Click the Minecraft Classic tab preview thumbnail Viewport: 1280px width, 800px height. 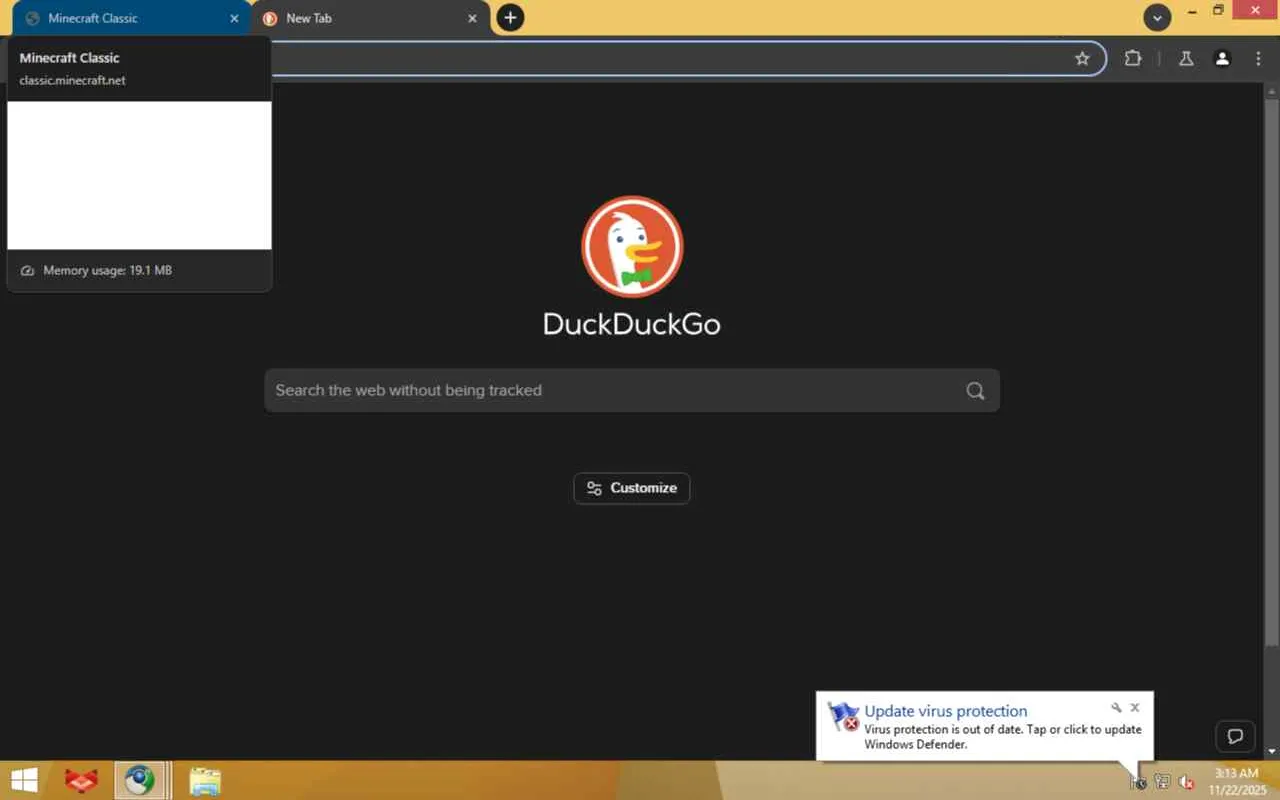click(x=139, y=175)
